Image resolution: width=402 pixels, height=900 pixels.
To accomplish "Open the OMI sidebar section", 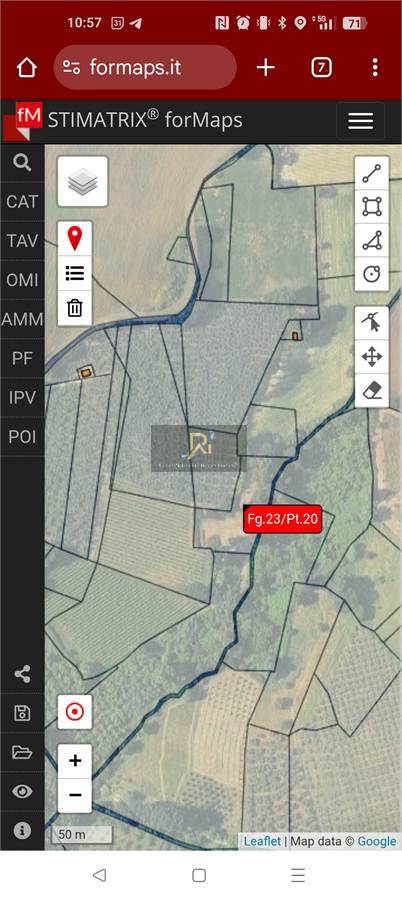I will (x=22, y=281).
